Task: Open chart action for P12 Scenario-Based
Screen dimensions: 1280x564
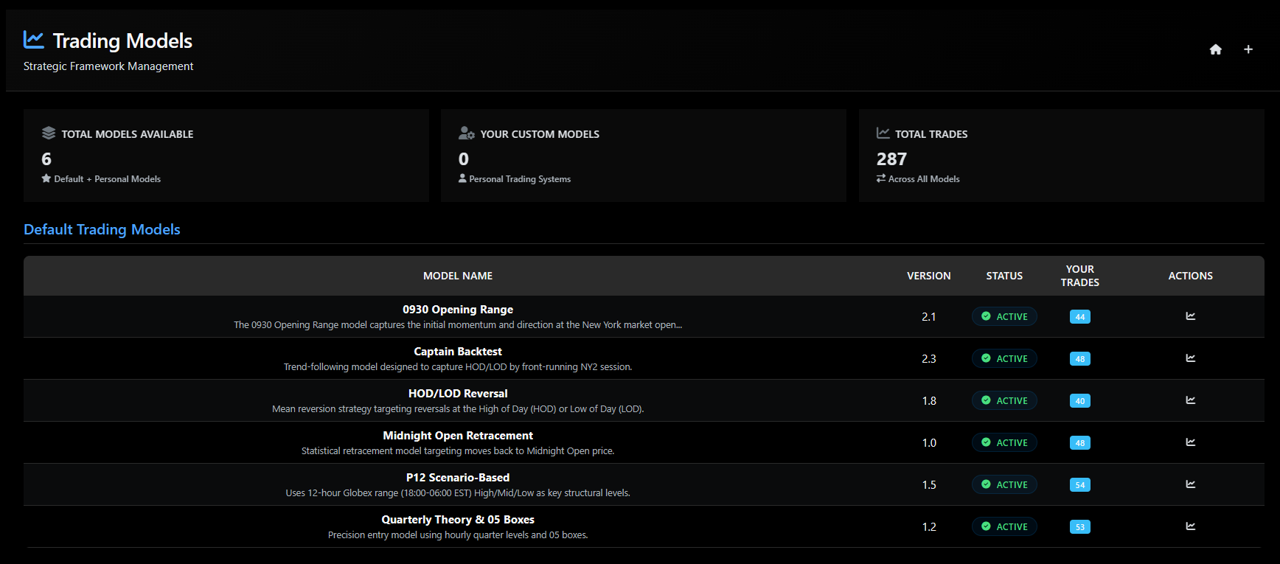Action: [x=1190, y=484]
